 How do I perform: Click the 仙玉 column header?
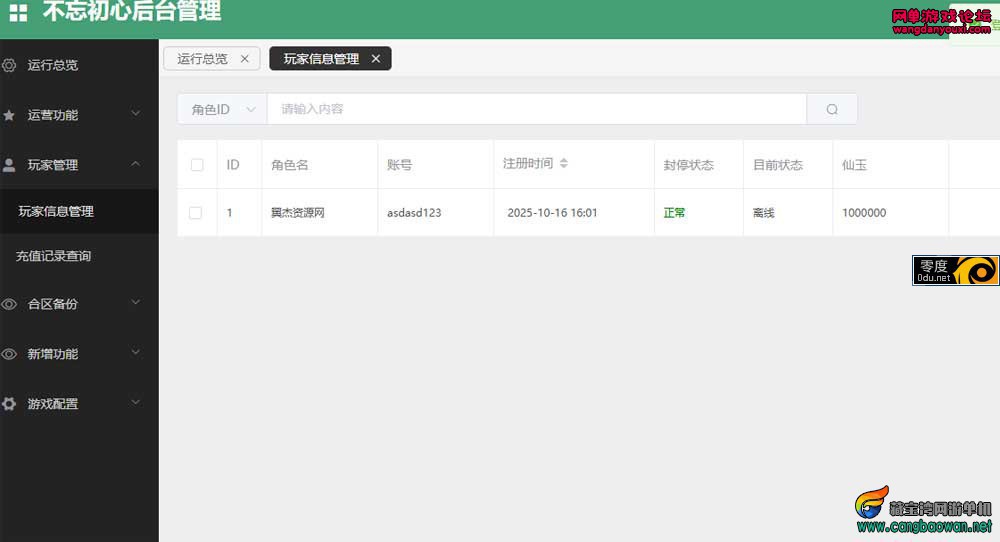tap(855, 165)
